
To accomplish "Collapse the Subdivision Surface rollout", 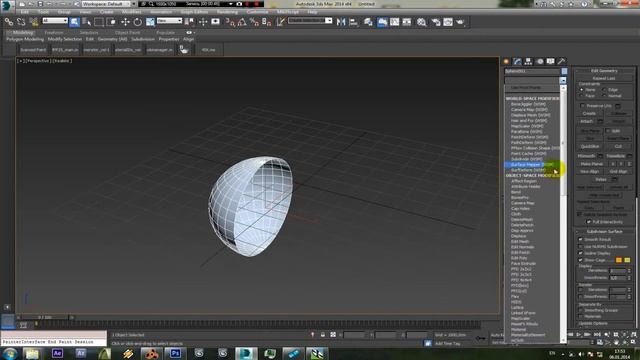I will coord(604,231).
